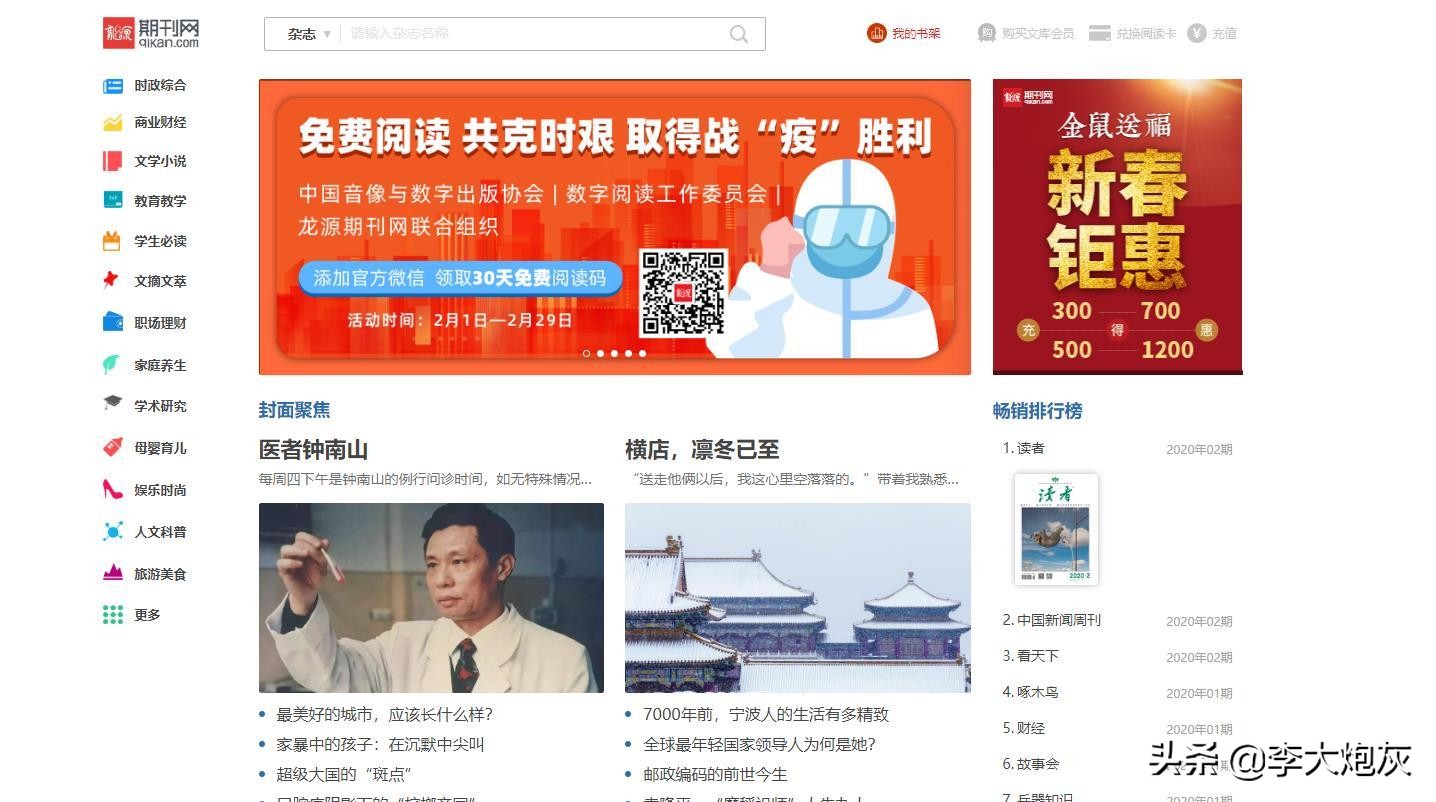
Task: Click the 兑换阅读卡 card icon
Action: pos(1100,33)
